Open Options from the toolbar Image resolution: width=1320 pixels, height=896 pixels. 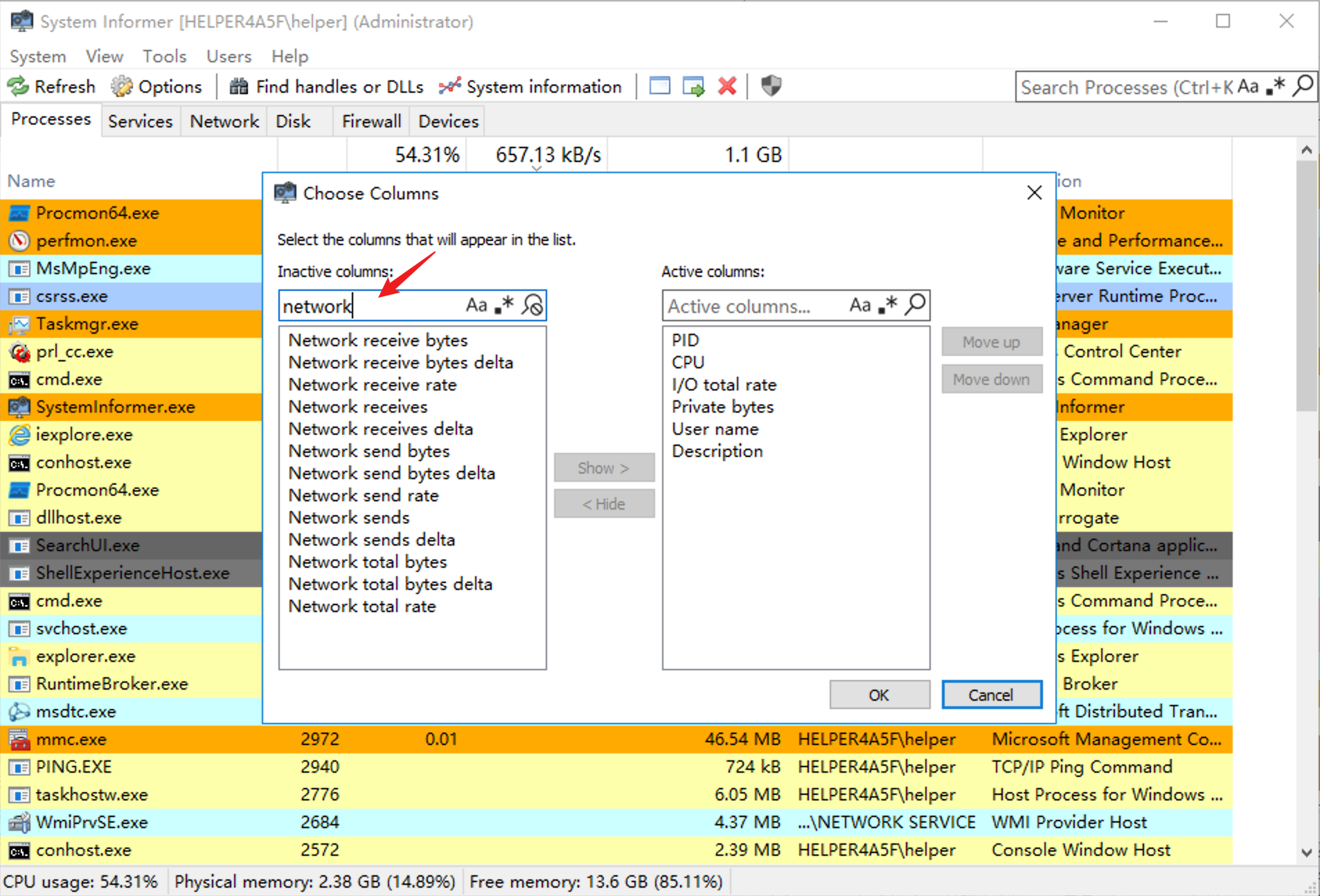click(157, 87)
